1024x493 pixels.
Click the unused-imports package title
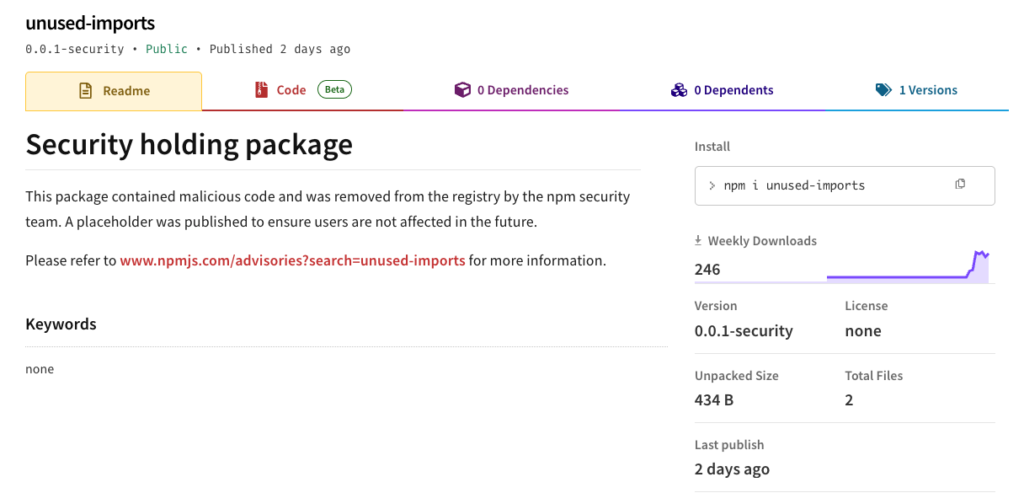[90, 23]
